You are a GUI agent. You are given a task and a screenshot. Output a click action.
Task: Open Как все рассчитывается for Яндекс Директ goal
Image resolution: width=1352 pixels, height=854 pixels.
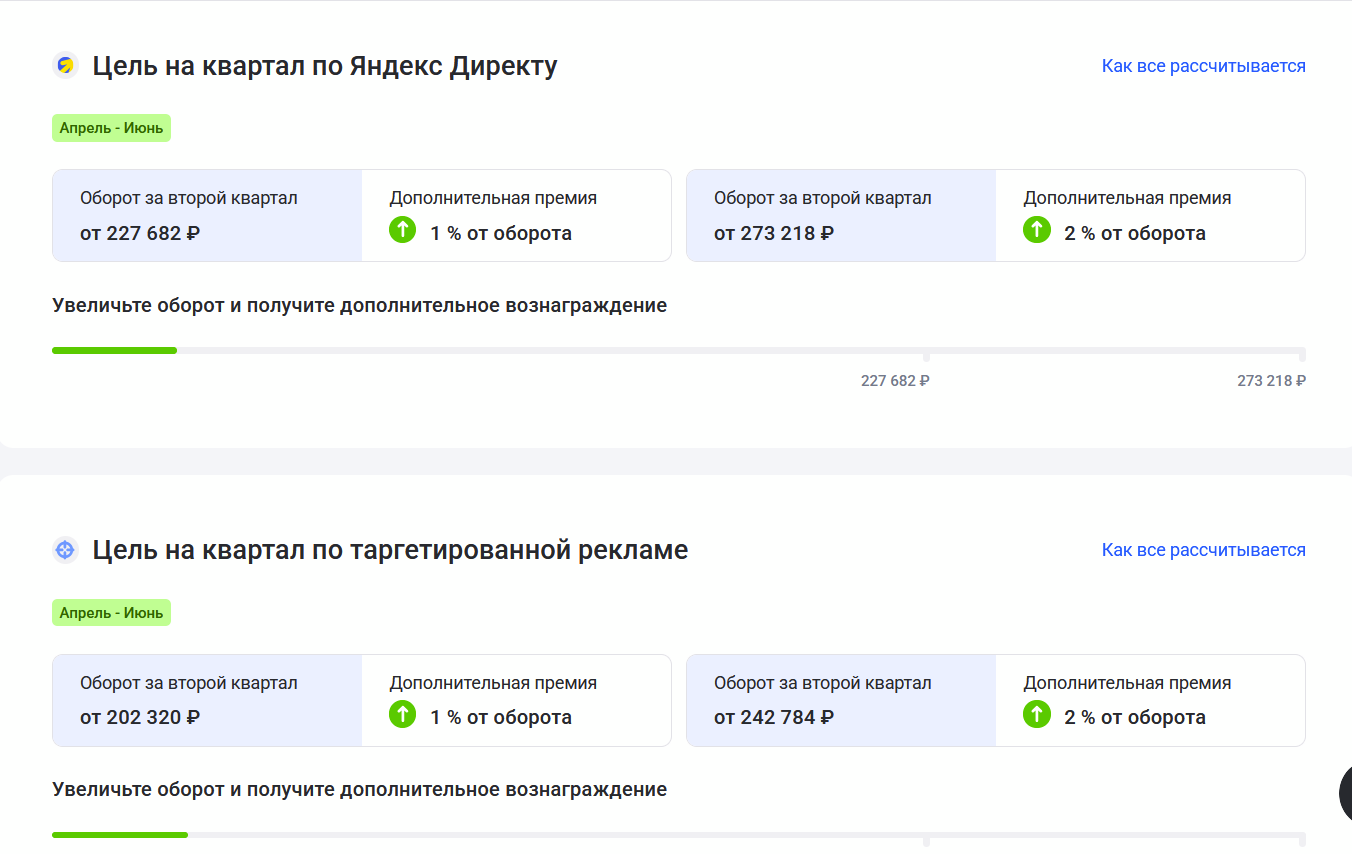coord(1203,65)
